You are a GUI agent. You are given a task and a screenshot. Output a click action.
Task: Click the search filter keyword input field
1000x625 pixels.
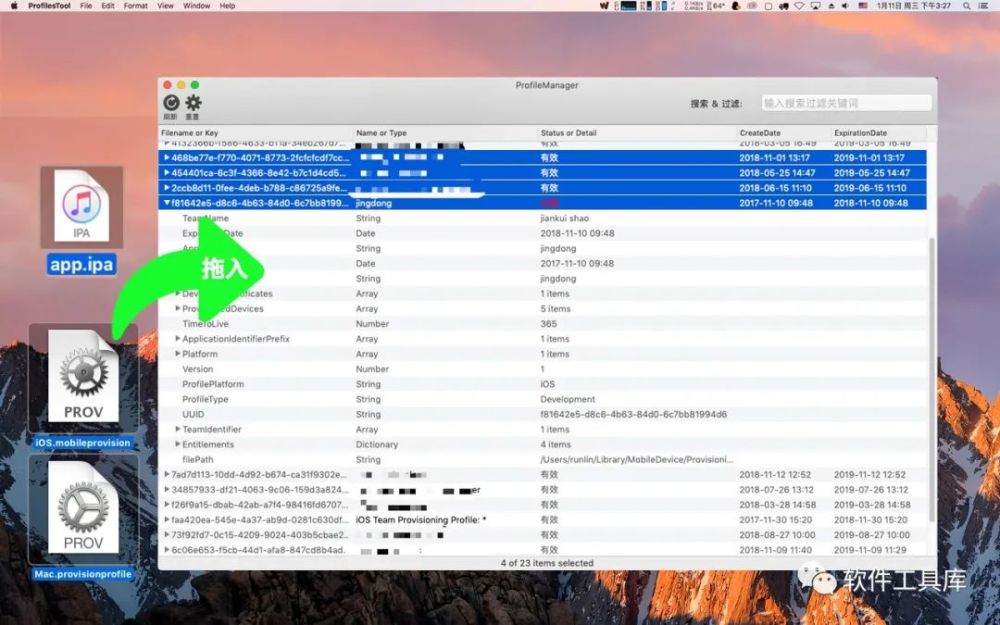pos(846,103)
